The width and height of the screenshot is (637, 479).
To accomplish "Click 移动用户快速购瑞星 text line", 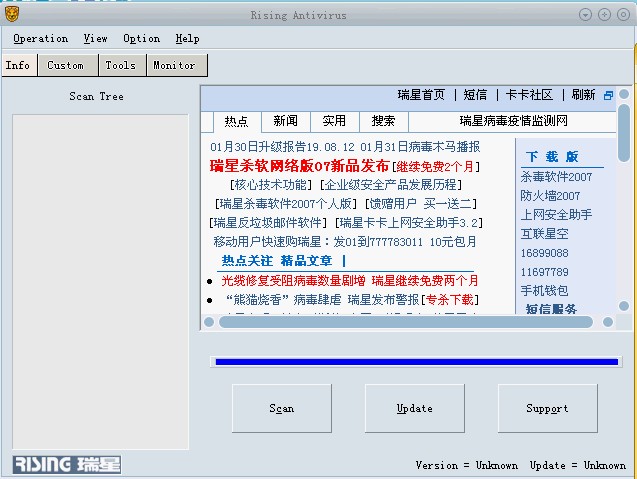I will pos(345,242).
